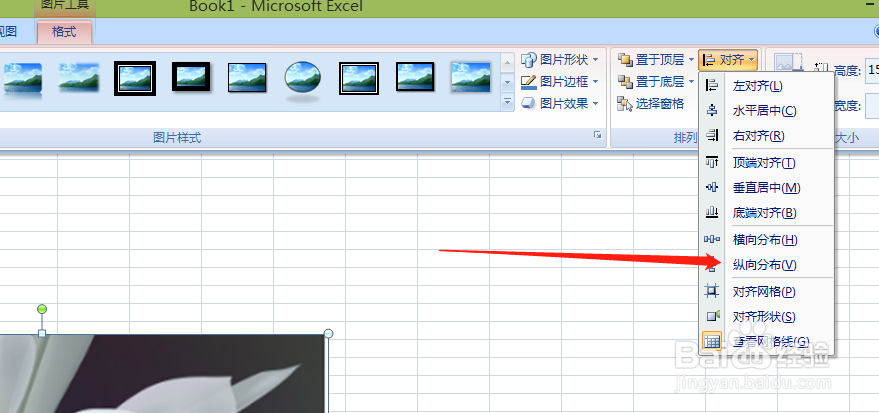The height and width of the screenshot is (413, 879).
Task: Choose 横向分布(H) menu entry
Action: coord(767,240)
